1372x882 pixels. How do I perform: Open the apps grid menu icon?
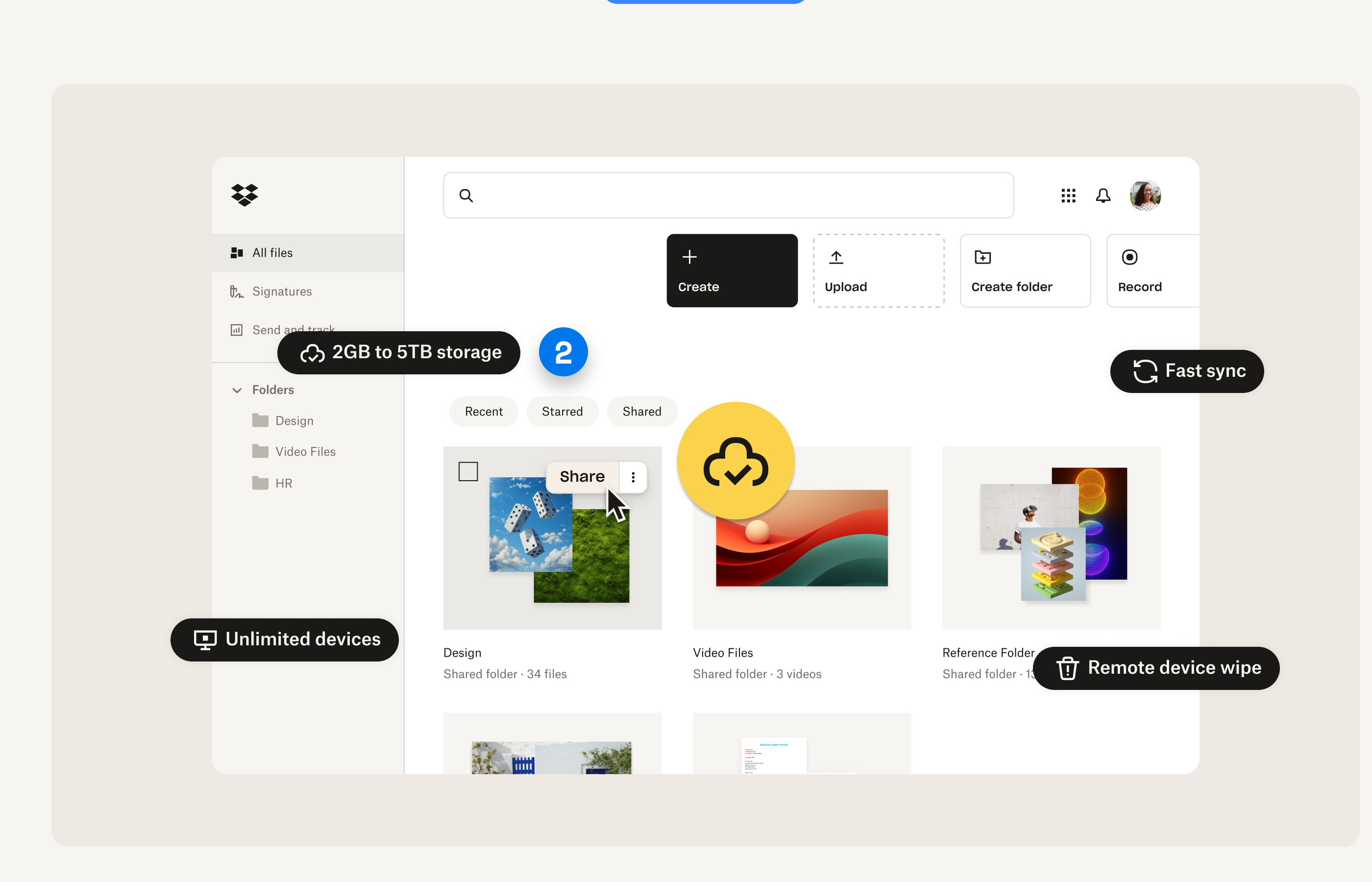pyautogui.click(x=1068, y=196)
